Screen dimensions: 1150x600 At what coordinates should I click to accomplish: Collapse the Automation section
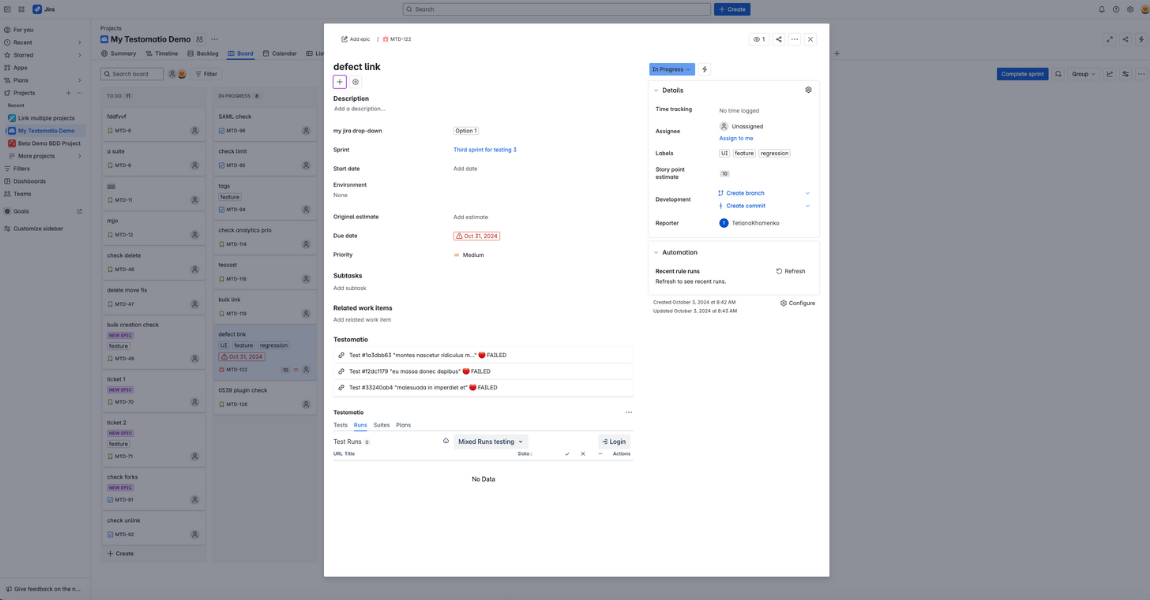point(657,252)
